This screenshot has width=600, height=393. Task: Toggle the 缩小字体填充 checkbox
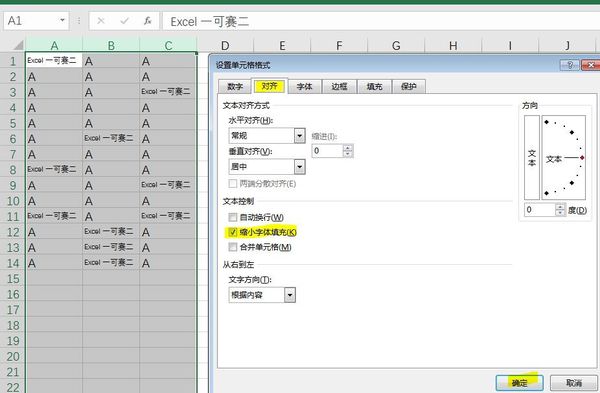point(233,232)
